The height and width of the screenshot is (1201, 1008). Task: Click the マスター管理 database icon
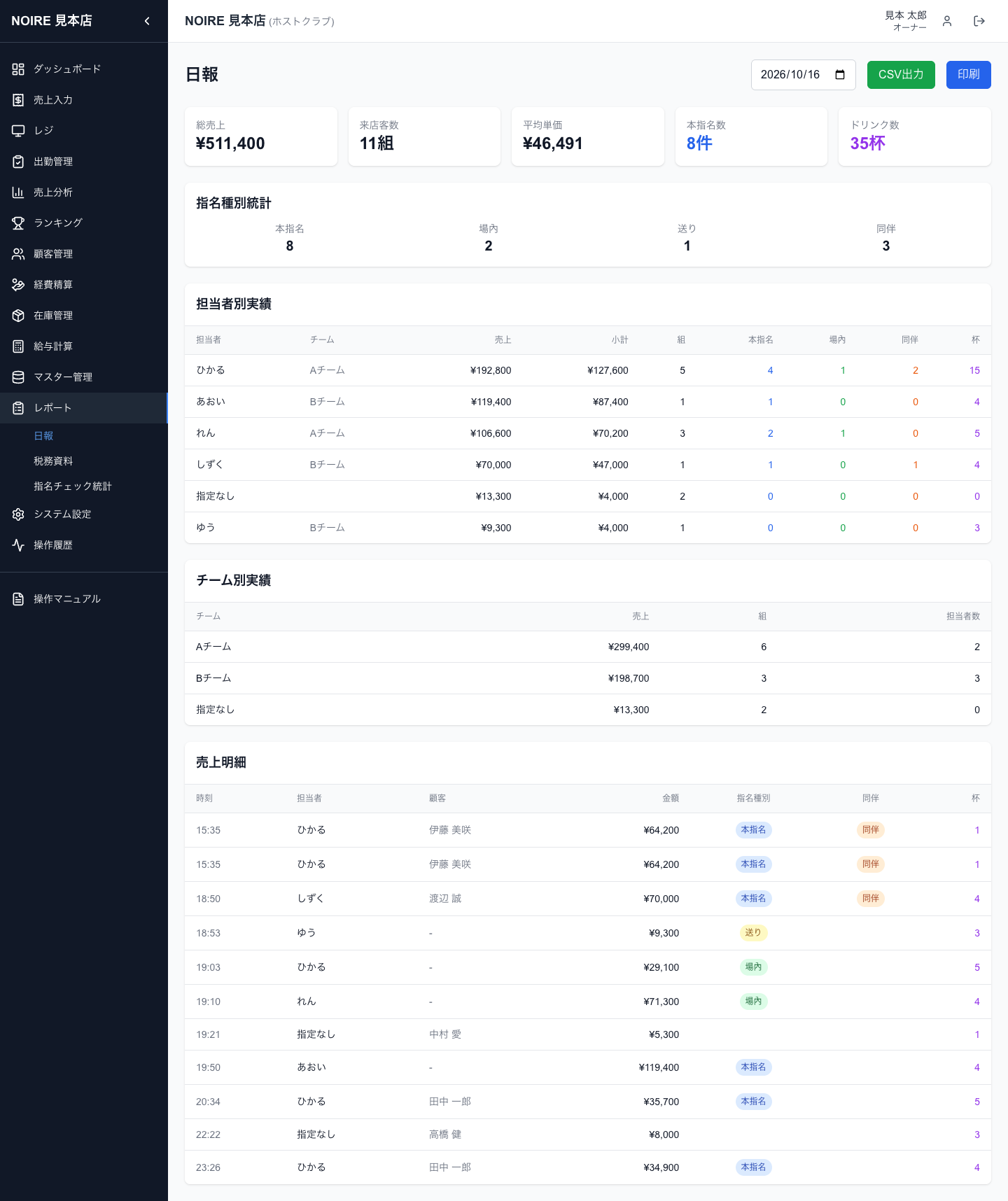click(18, 377)
